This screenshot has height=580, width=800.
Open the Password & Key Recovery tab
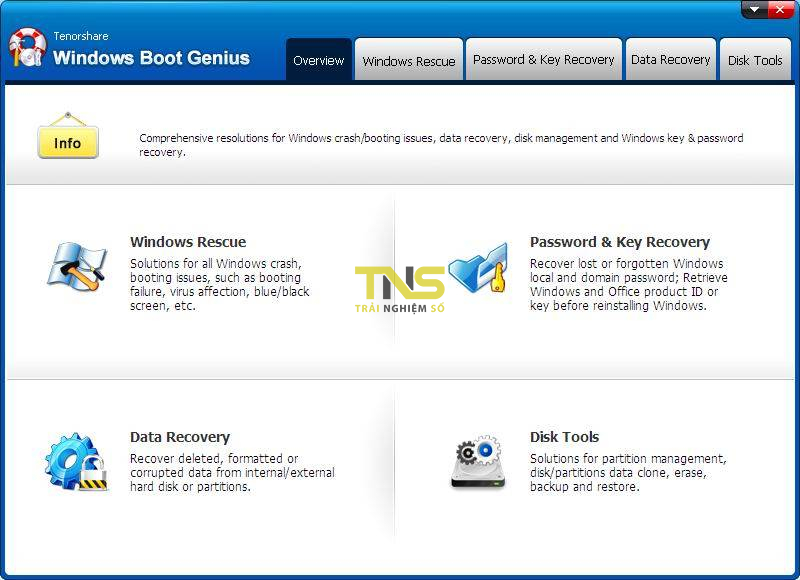543,60
